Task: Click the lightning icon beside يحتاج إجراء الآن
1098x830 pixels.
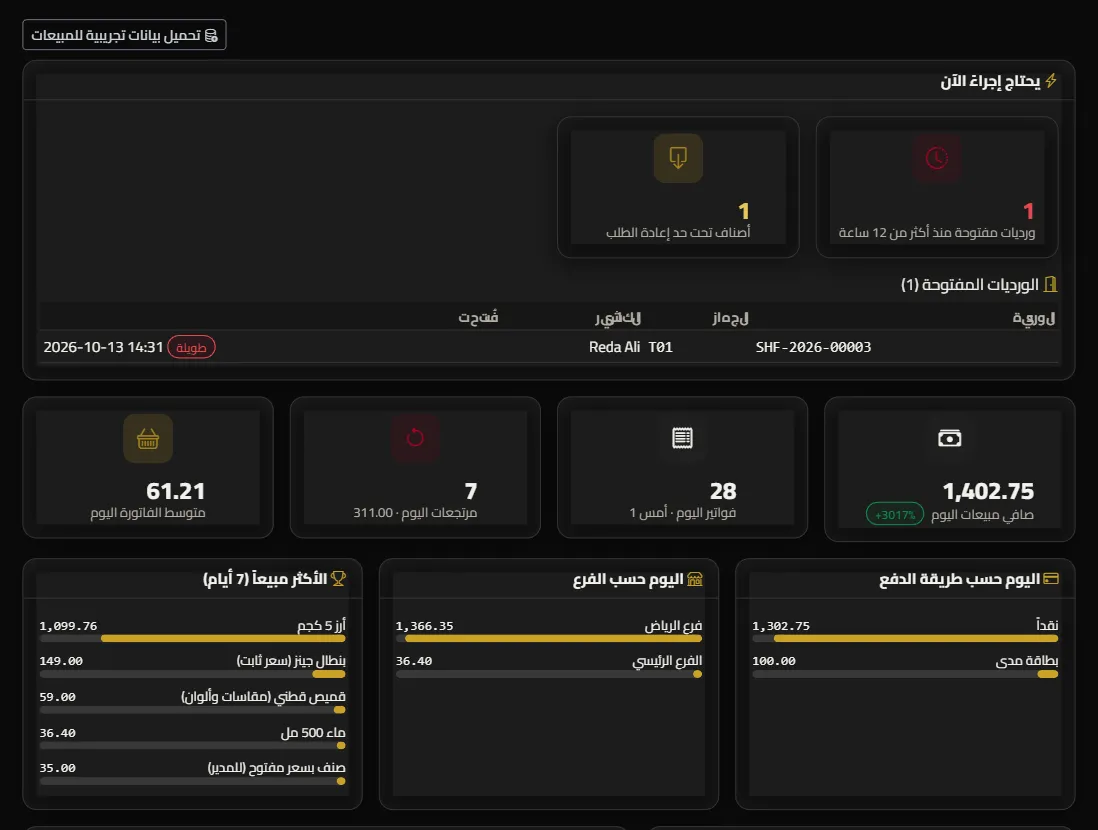Action: point(1050,81)
